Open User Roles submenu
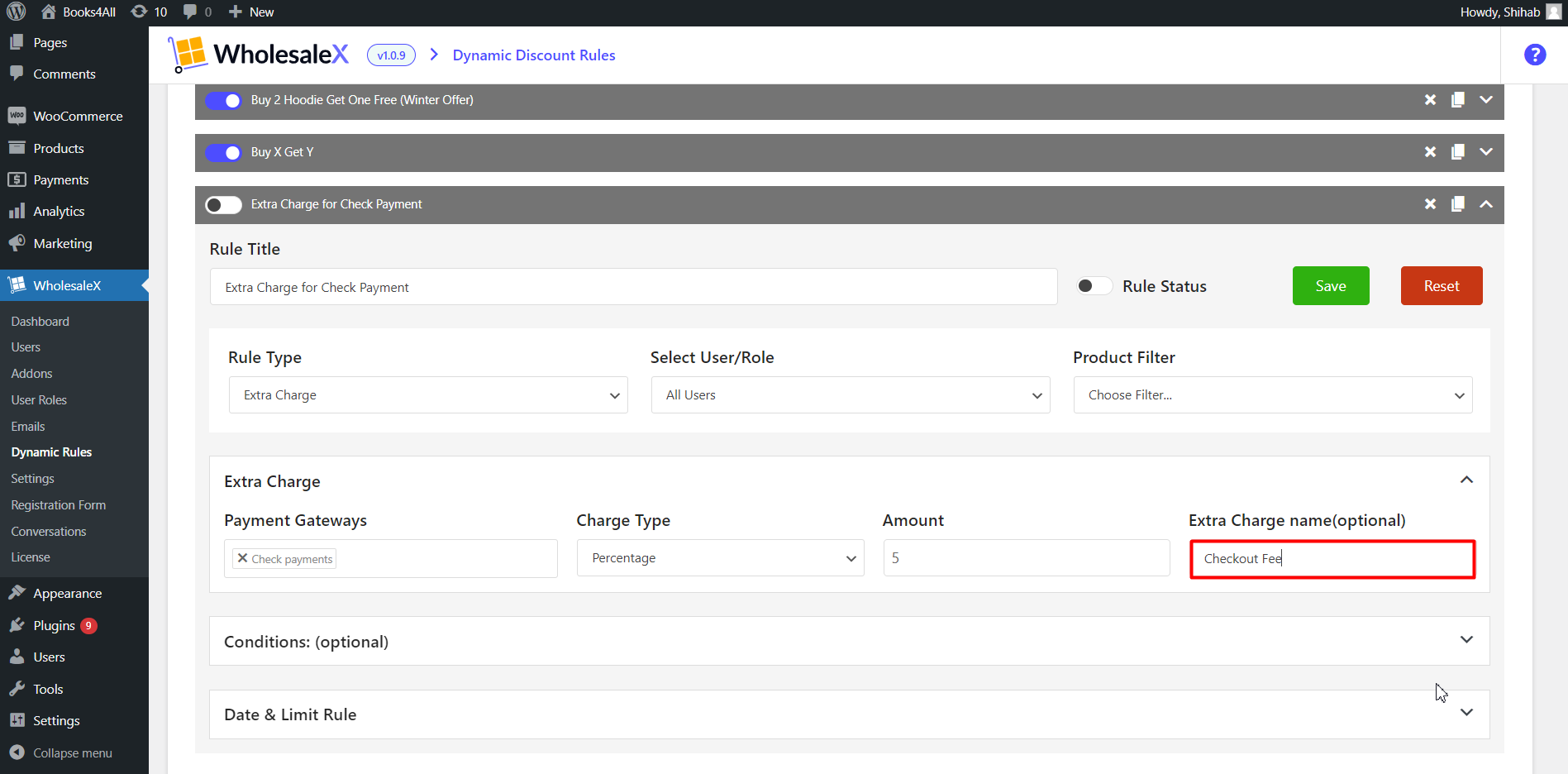The image size is (1568, 774). pyautogui.click(x=39, y=400)
